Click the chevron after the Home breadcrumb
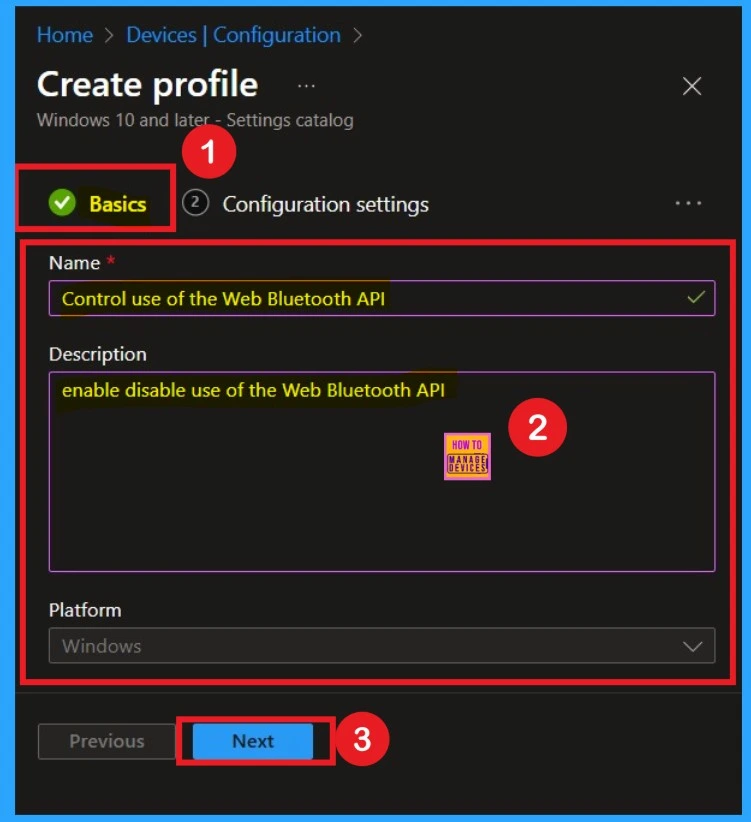 [109, 36]
